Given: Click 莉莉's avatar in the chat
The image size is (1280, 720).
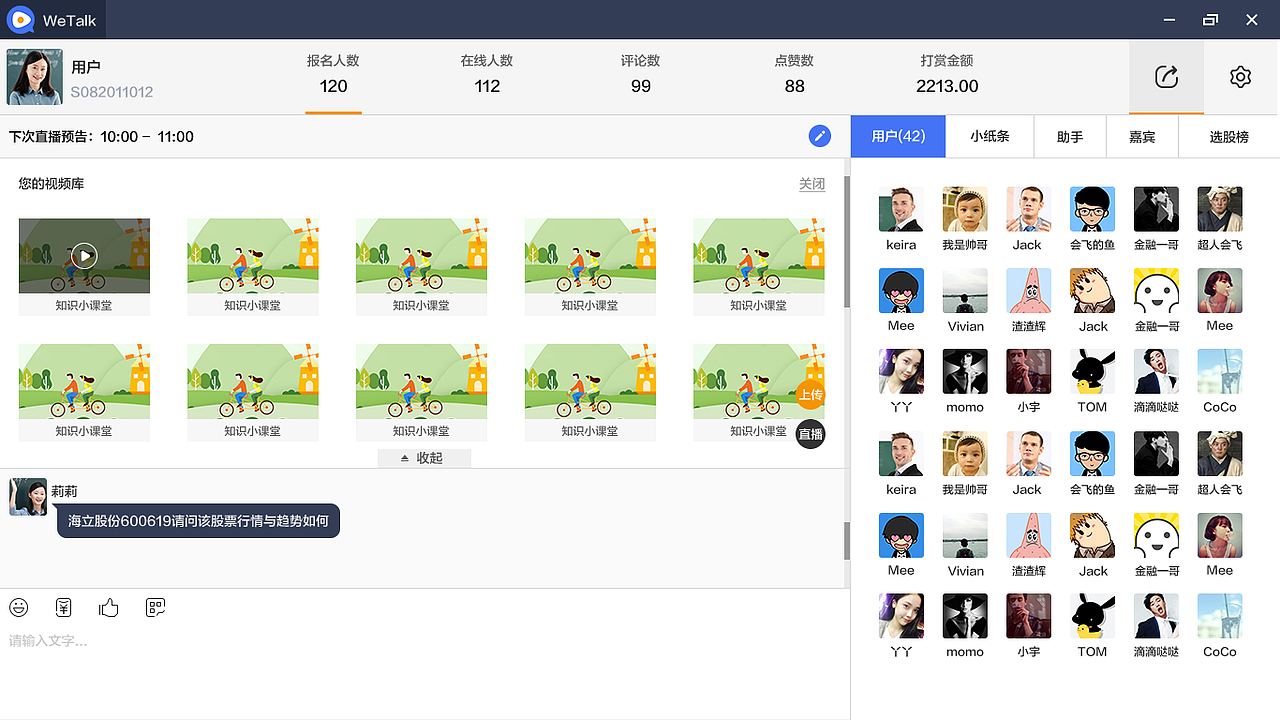Looking at the screenshot, I should point(28,497).
